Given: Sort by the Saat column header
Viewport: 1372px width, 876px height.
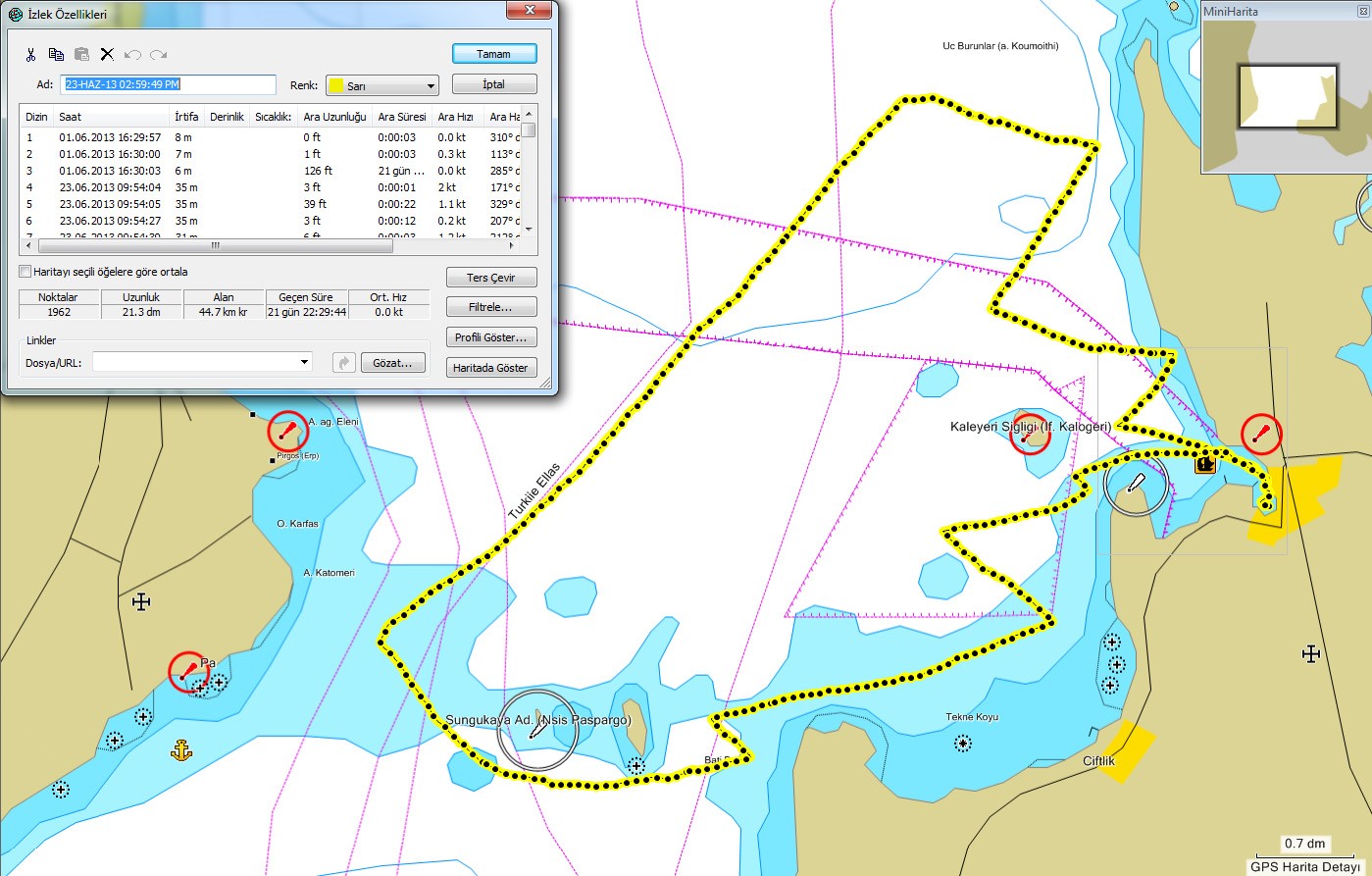Looking at the screenshot, I should 113,117.
